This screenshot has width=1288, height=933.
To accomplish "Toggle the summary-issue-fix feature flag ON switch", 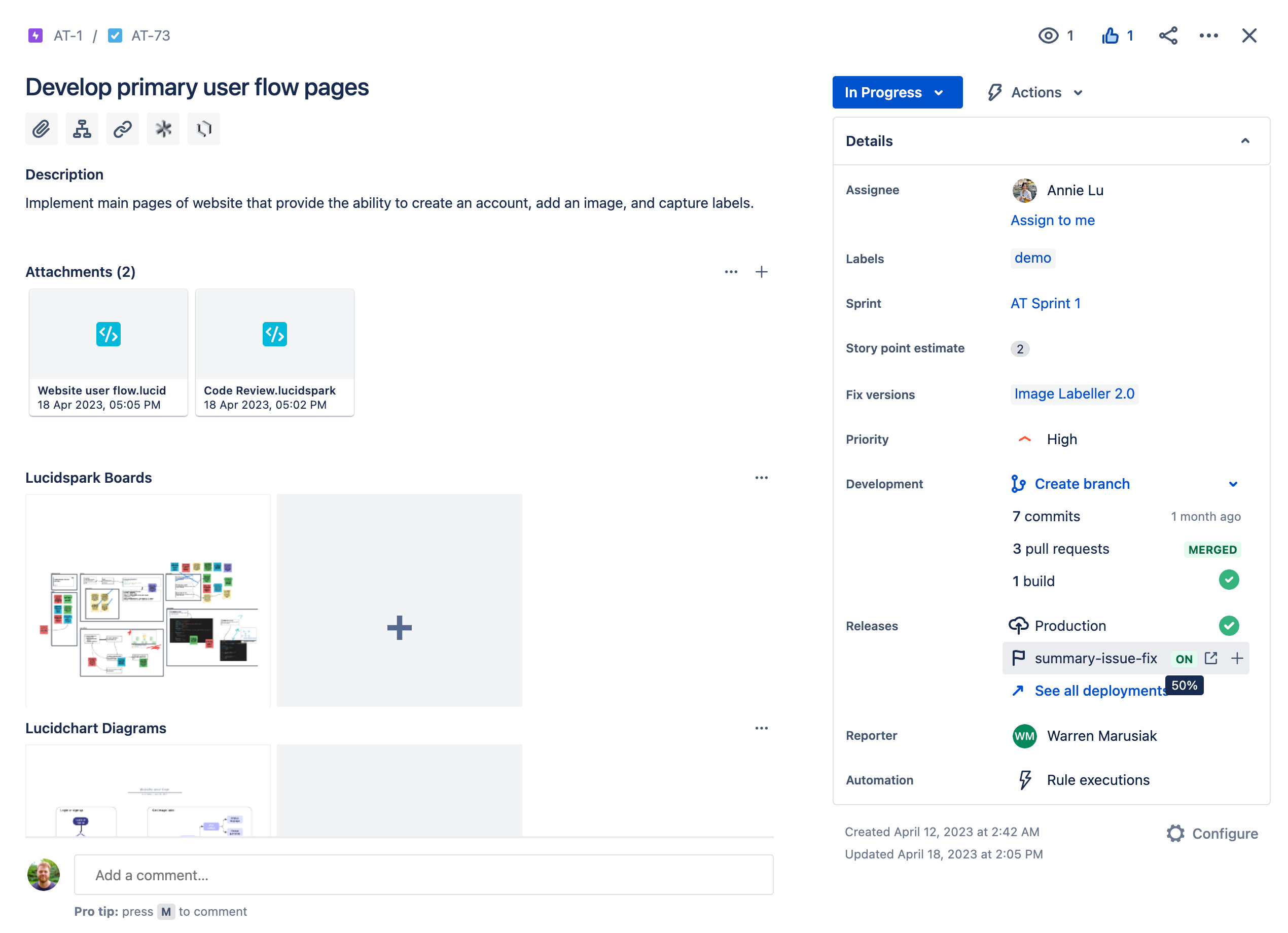I will (1184, 658).
